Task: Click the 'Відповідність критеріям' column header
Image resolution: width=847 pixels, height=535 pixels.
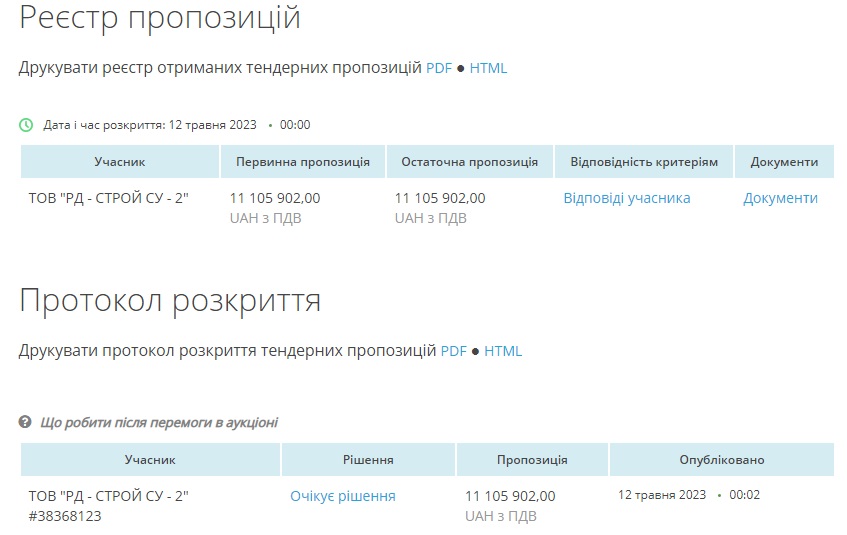Action: click(644, 162)
